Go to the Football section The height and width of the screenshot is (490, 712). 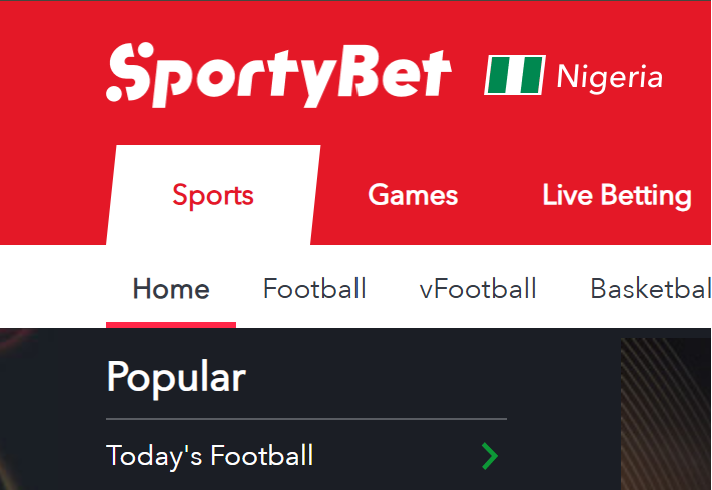(x=315, y=289)
